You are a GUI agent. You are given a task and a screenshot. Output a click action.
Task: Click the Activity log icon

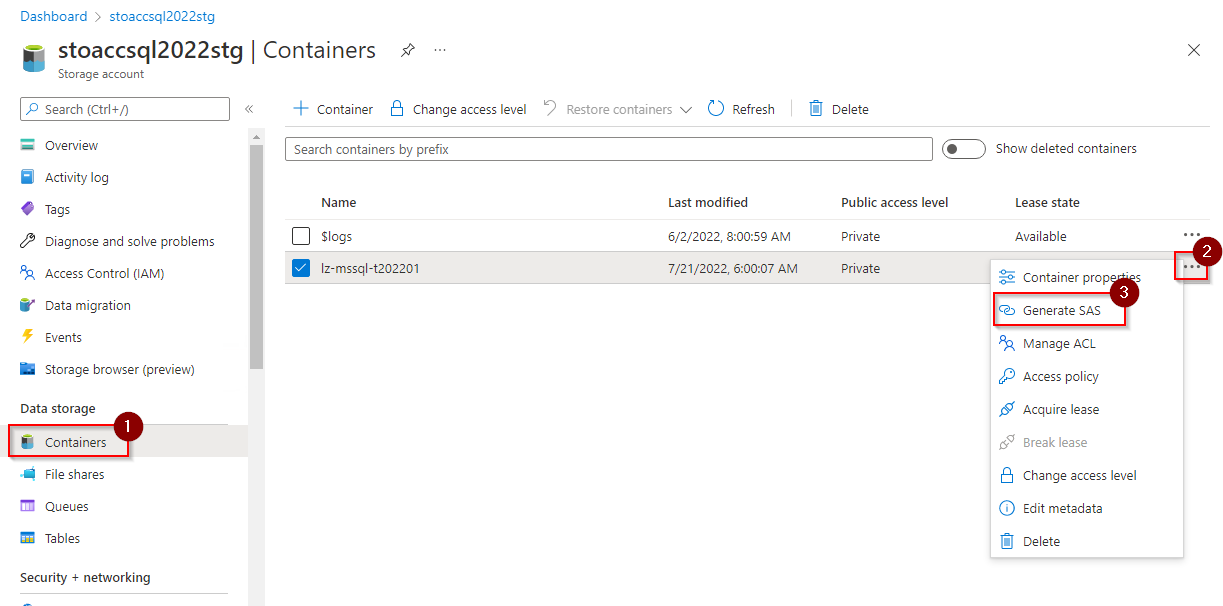pos(28,178)
